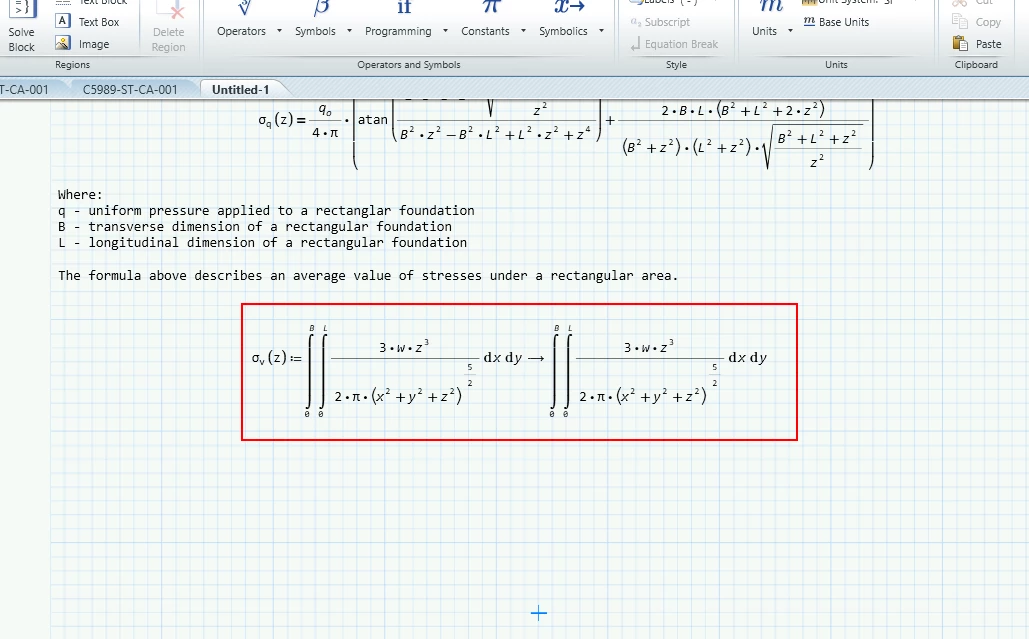Expand the Operators dropdown arrow
1029x639 pixels.
279,31
